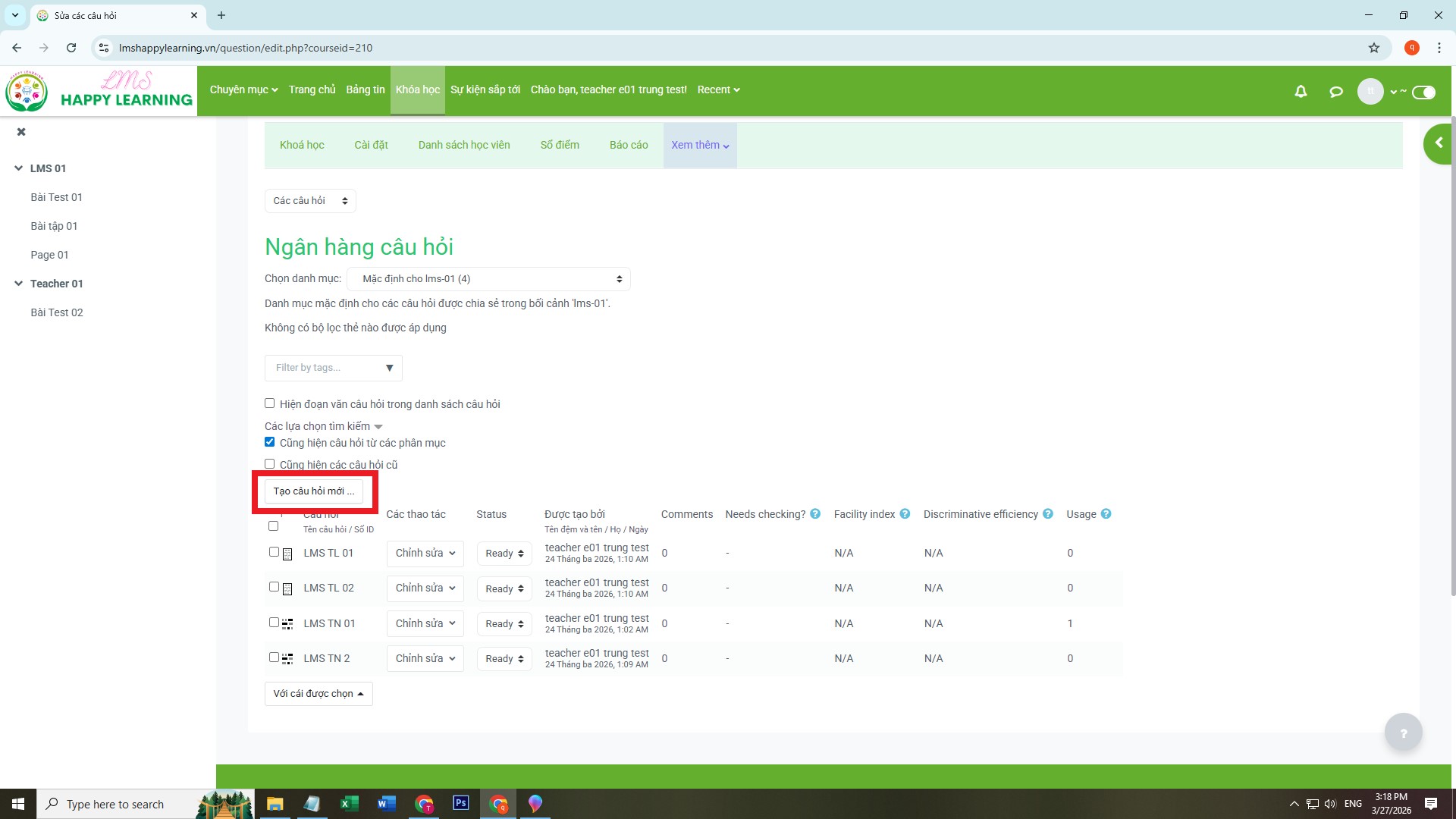Close the left sidebar with X icon
This screenshot has width=1456, height=819.
21,132
